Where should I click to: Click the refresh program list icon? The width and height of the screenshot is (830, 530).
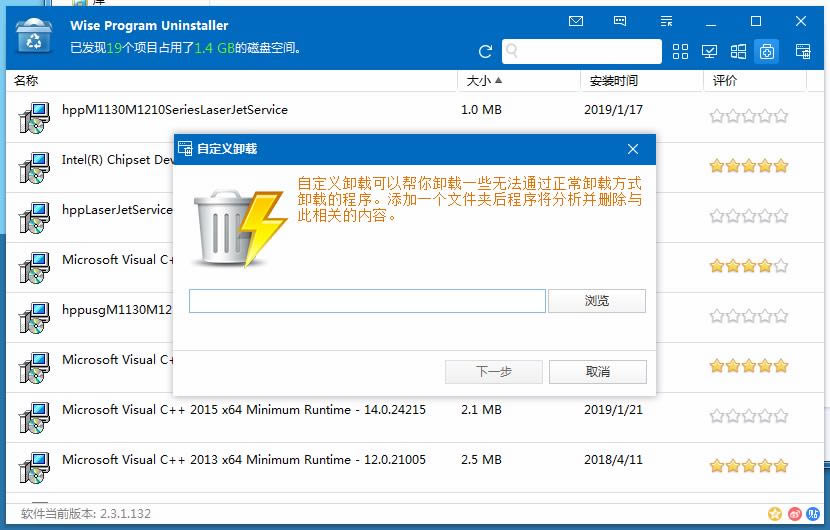pos(485,51)
